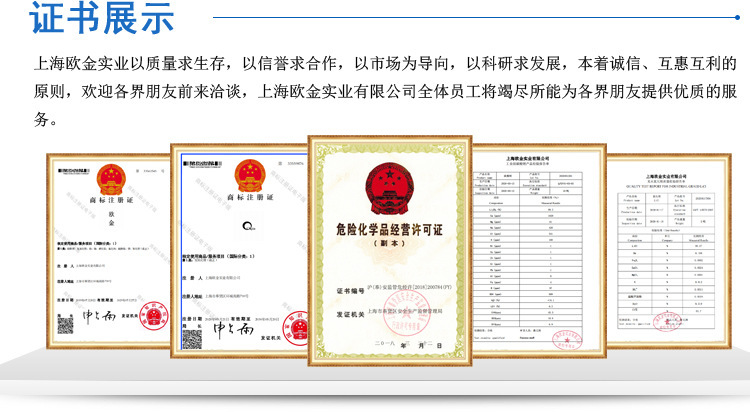The image size is (750, 412).
Task: Open the leftmost 商标注册证 certificate image
Action: pyautogui.click(x=109, y=251)
